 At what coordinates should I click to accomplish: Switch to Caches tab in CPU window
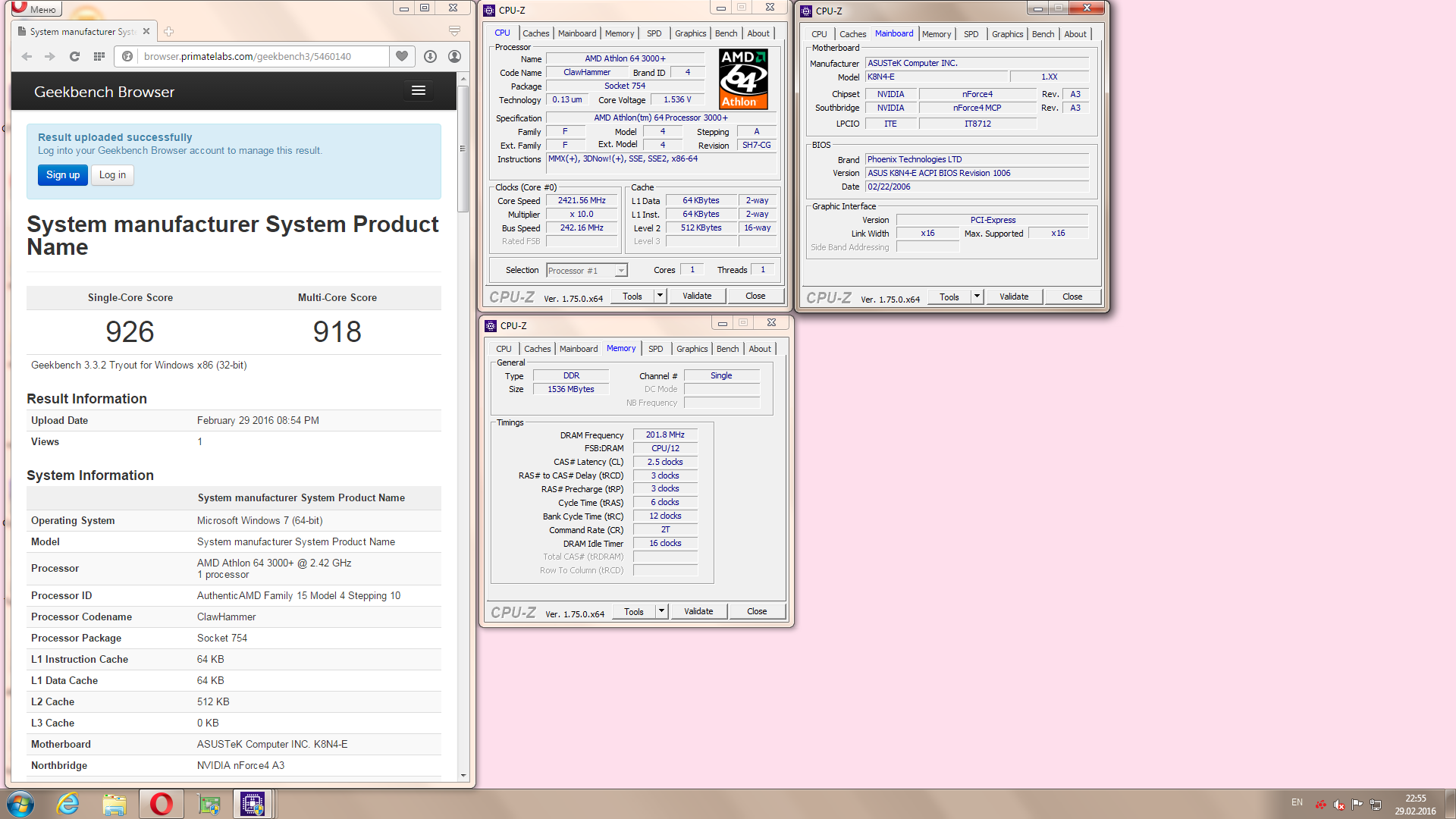pyautogui.click(x=535, y=33)
